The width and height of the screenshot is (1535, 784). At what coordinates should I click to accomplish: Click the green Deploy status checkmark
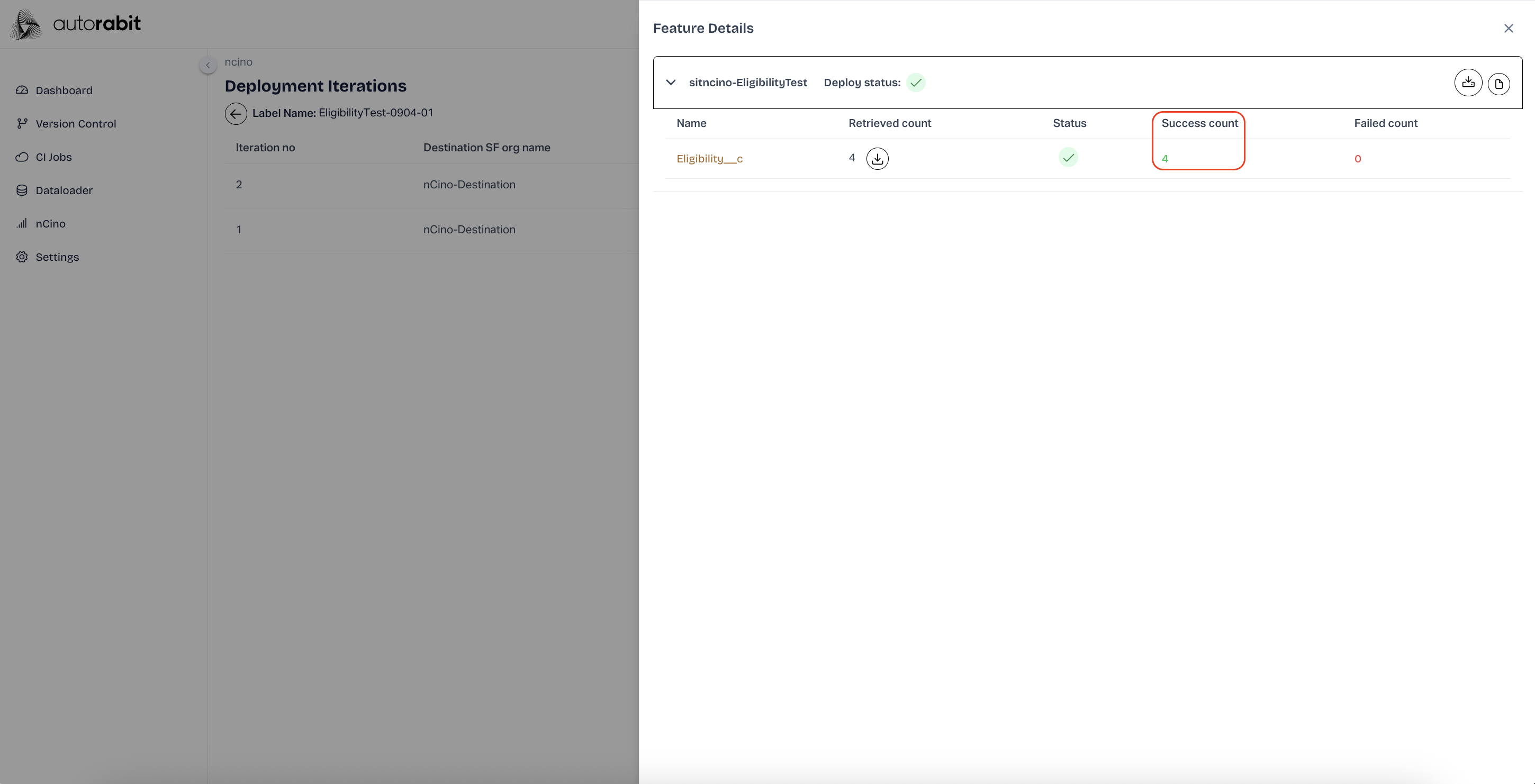pos(915,83)
